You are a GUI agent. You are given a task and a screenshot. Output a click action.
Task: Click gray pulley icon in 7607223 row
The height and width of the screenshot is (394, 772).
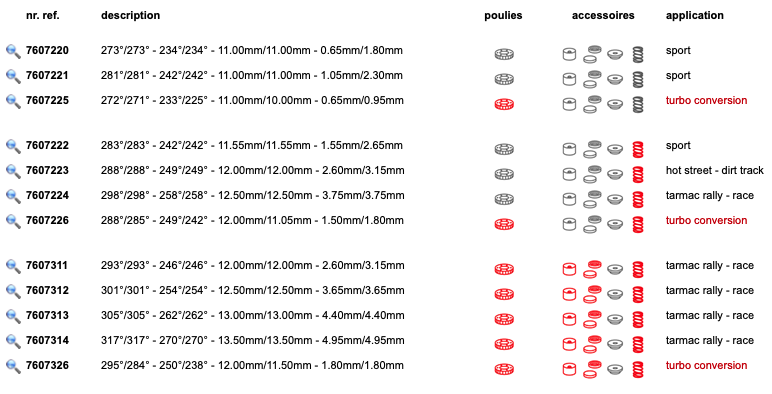pos(504,174)
